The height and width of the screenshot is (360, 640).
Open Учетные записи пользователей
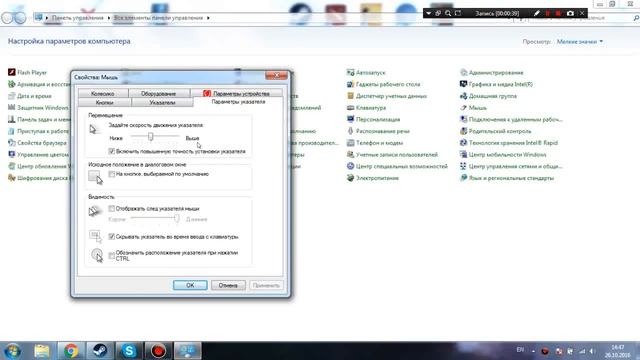[x=392, y=155]
